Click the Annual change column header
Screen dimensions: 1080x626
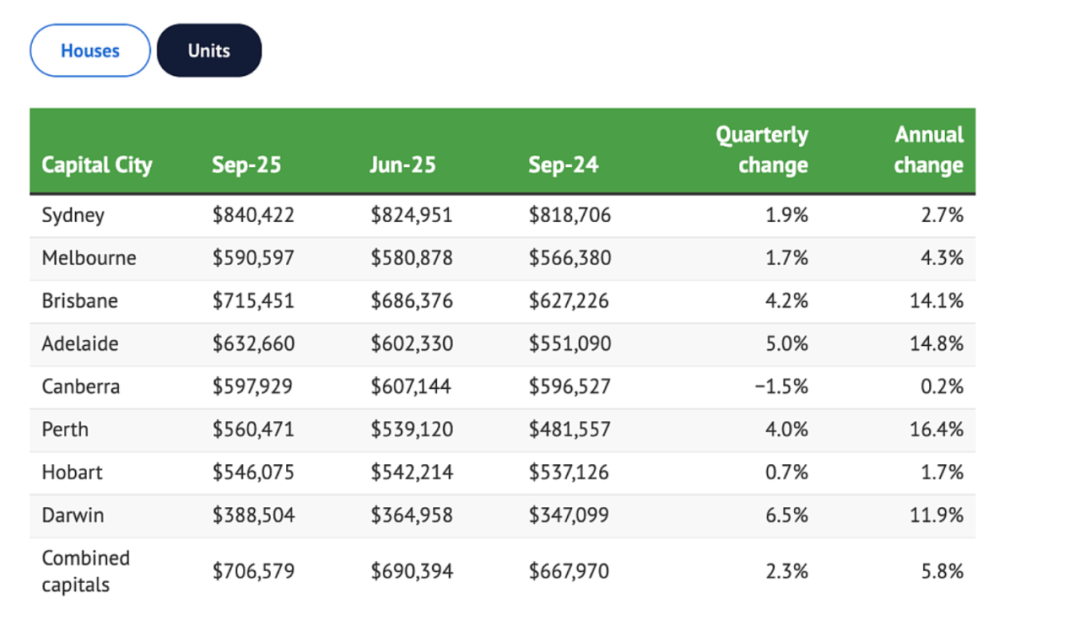pyautogui.click(x=928, y=150)
